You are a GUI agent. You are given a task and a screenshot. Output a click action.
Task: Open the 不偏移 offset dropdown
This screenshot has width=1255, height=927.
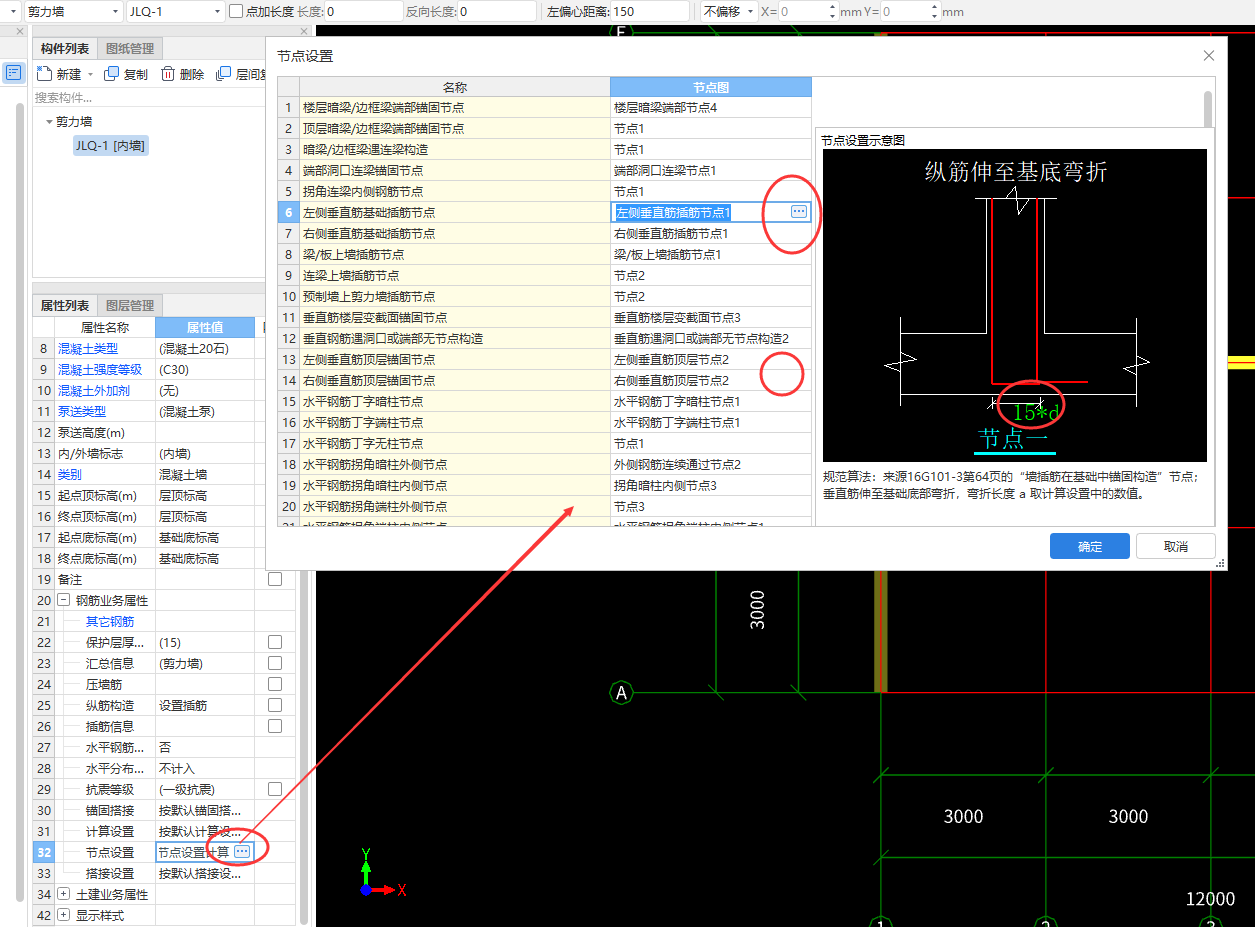[727, 12]
